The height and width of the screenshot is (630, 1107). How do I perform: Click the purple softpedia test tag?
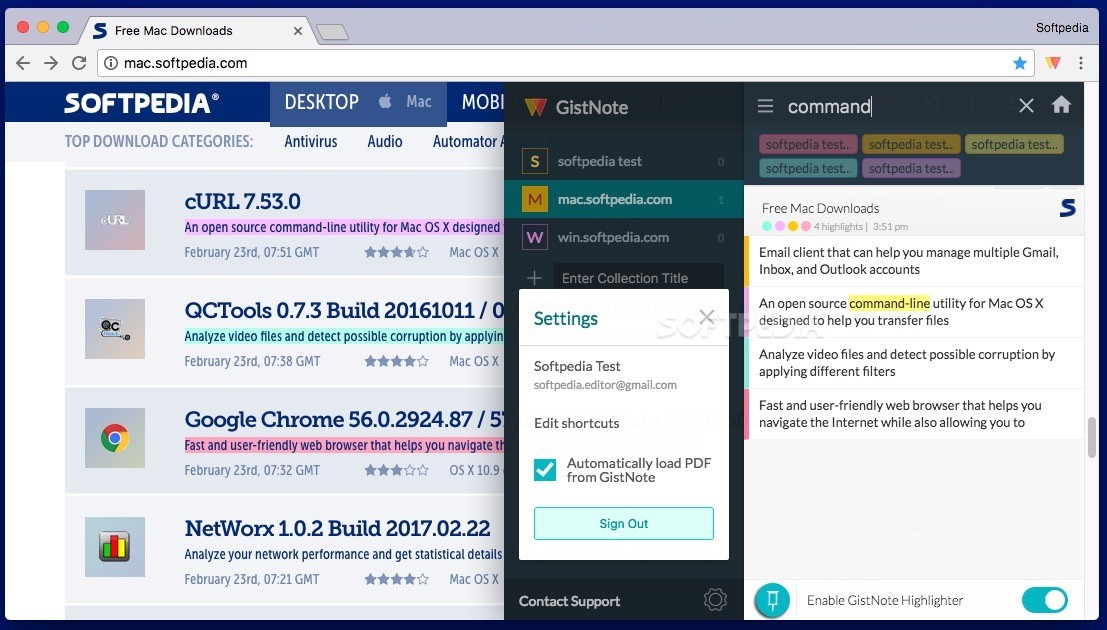[911, 168]
